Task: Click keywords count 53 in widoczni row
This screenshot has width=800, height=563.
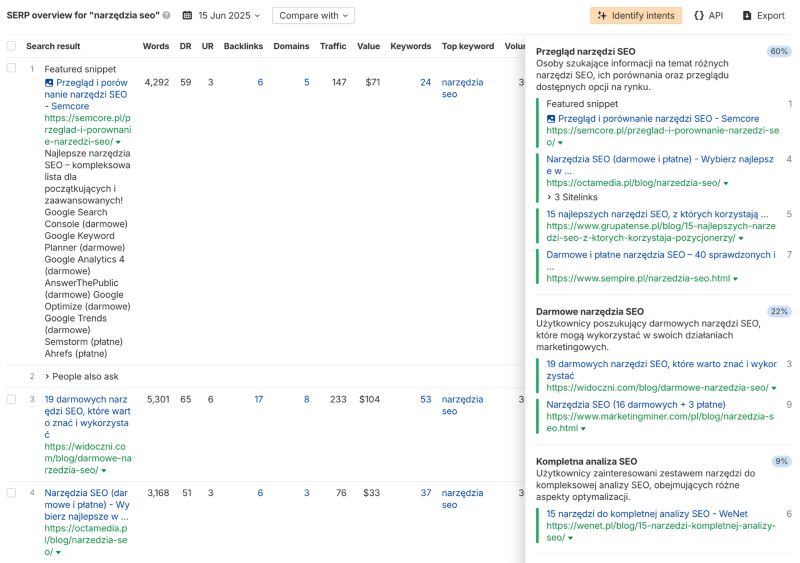Action: 426,400
